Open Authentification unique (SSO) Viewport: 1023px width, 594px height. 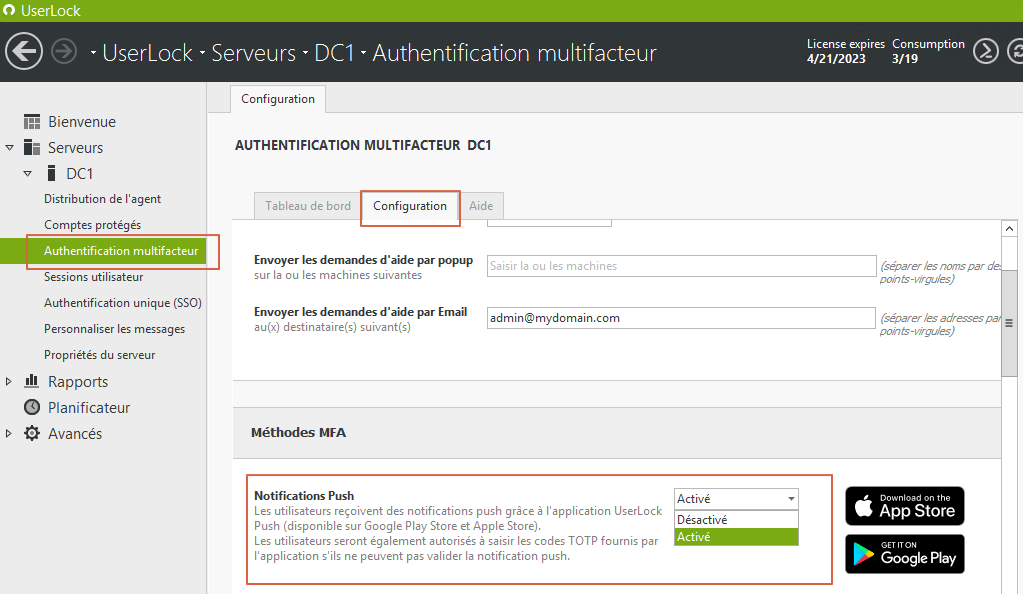coord(123,303)
